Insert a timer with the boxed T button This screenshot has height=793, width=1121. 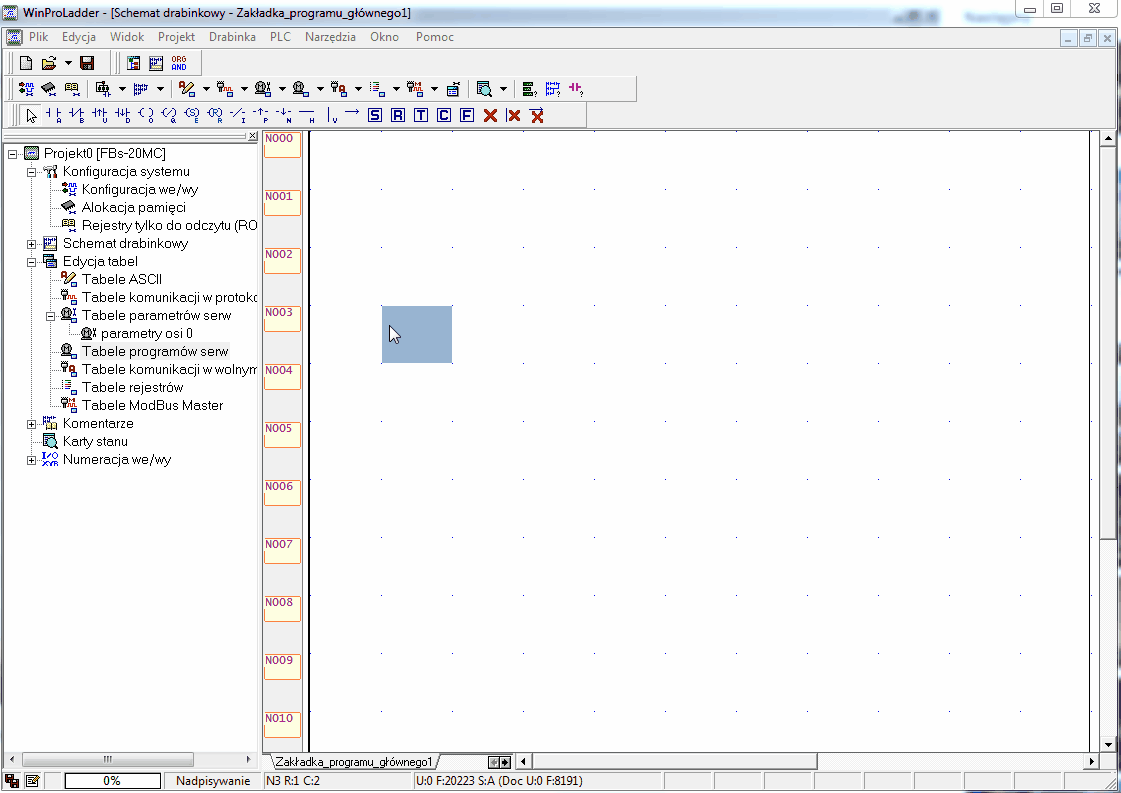tap(421, 115)
